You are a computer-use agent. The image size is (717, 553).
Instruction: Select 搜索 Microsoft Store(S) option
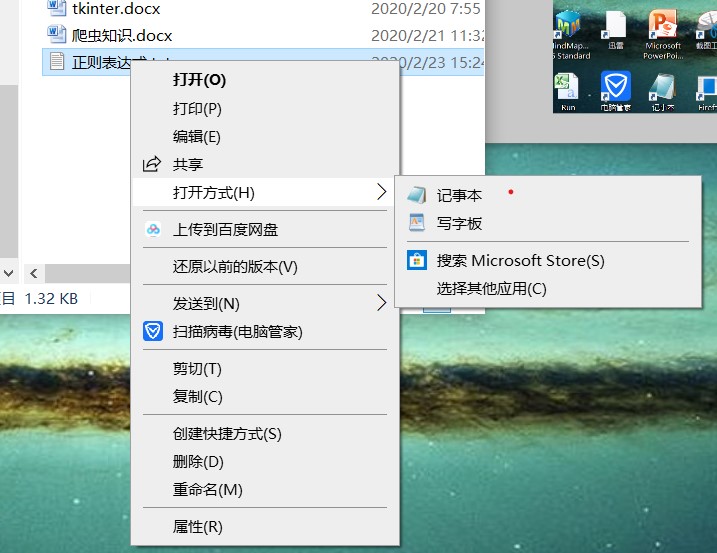click(520, 261)
